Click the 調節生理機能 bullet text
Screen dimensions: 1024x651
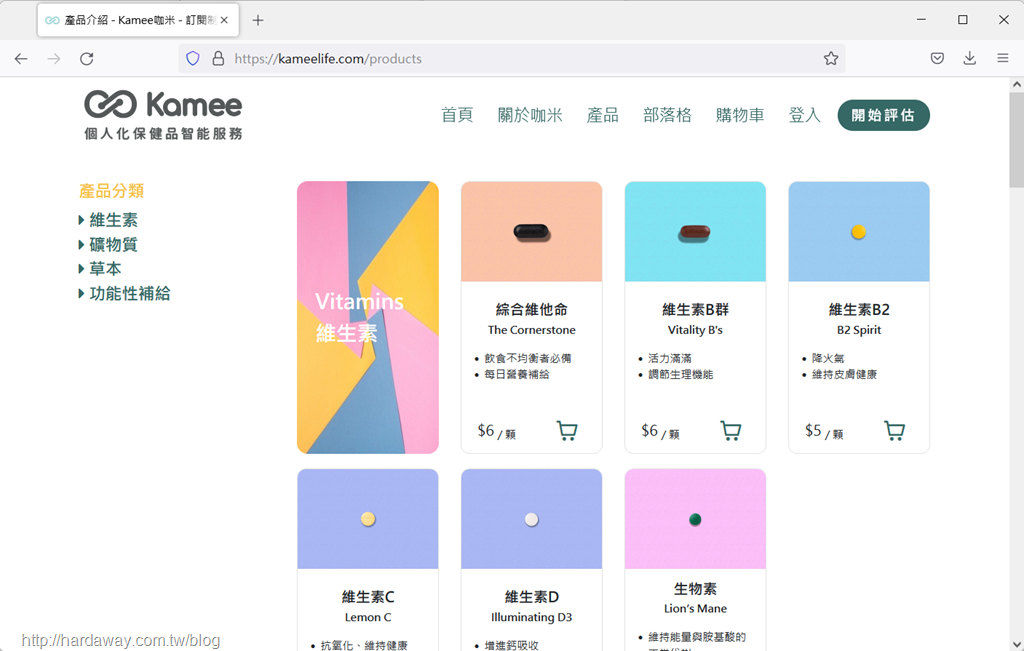(x=680, y=375)
